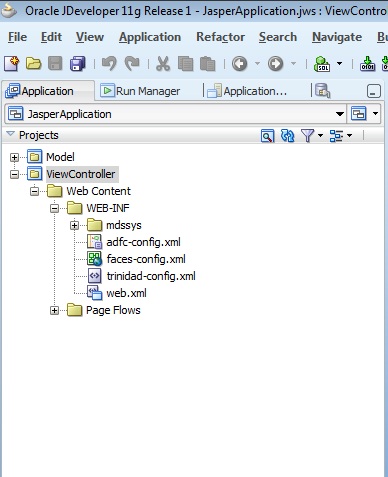Expand the Model project node
Screen dimensions: 388x477
pos(14,157)
